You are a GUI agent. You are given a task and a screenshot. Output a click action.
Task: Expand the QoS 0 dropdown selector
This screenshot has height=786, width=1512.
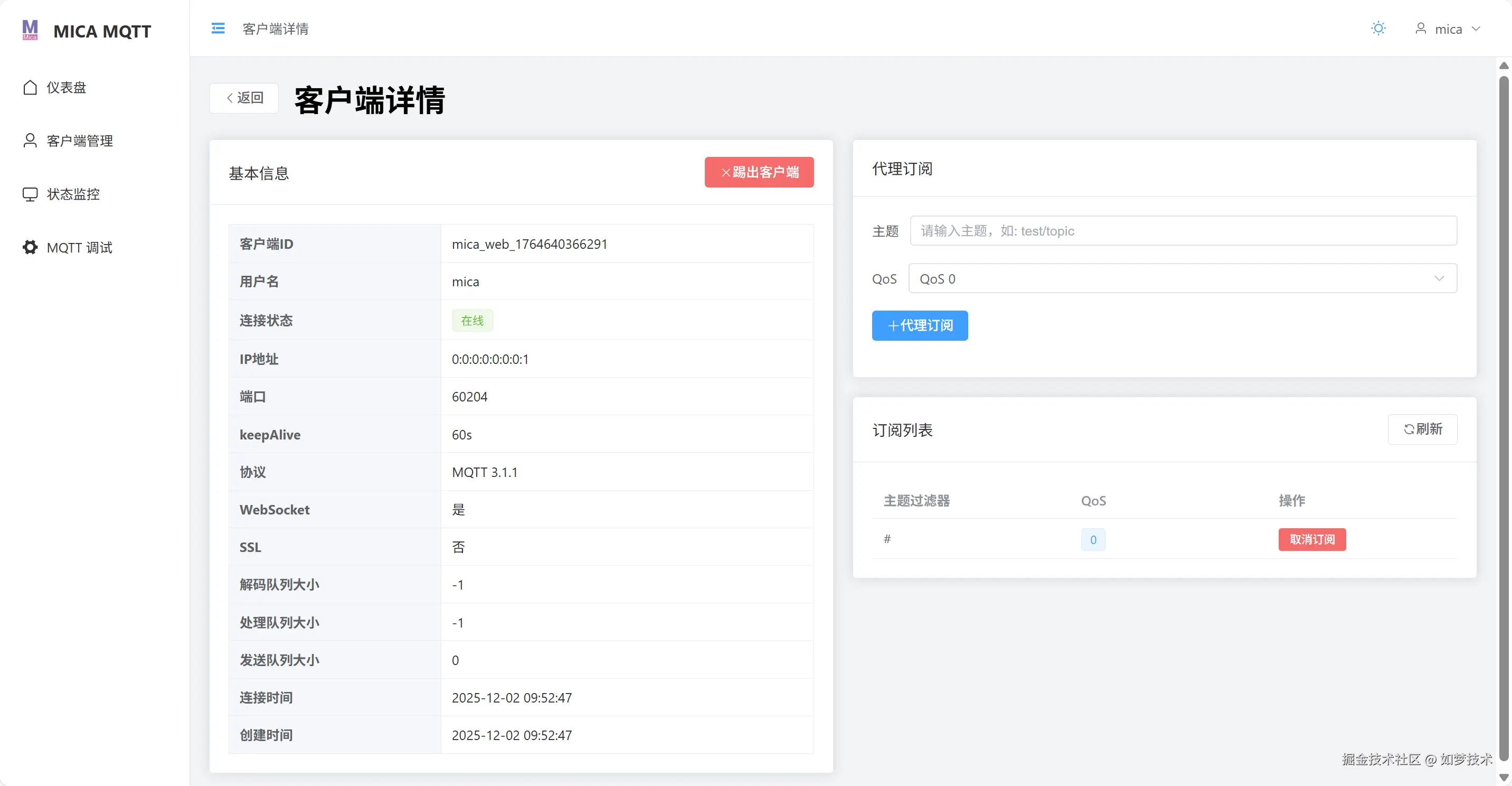1182,278
